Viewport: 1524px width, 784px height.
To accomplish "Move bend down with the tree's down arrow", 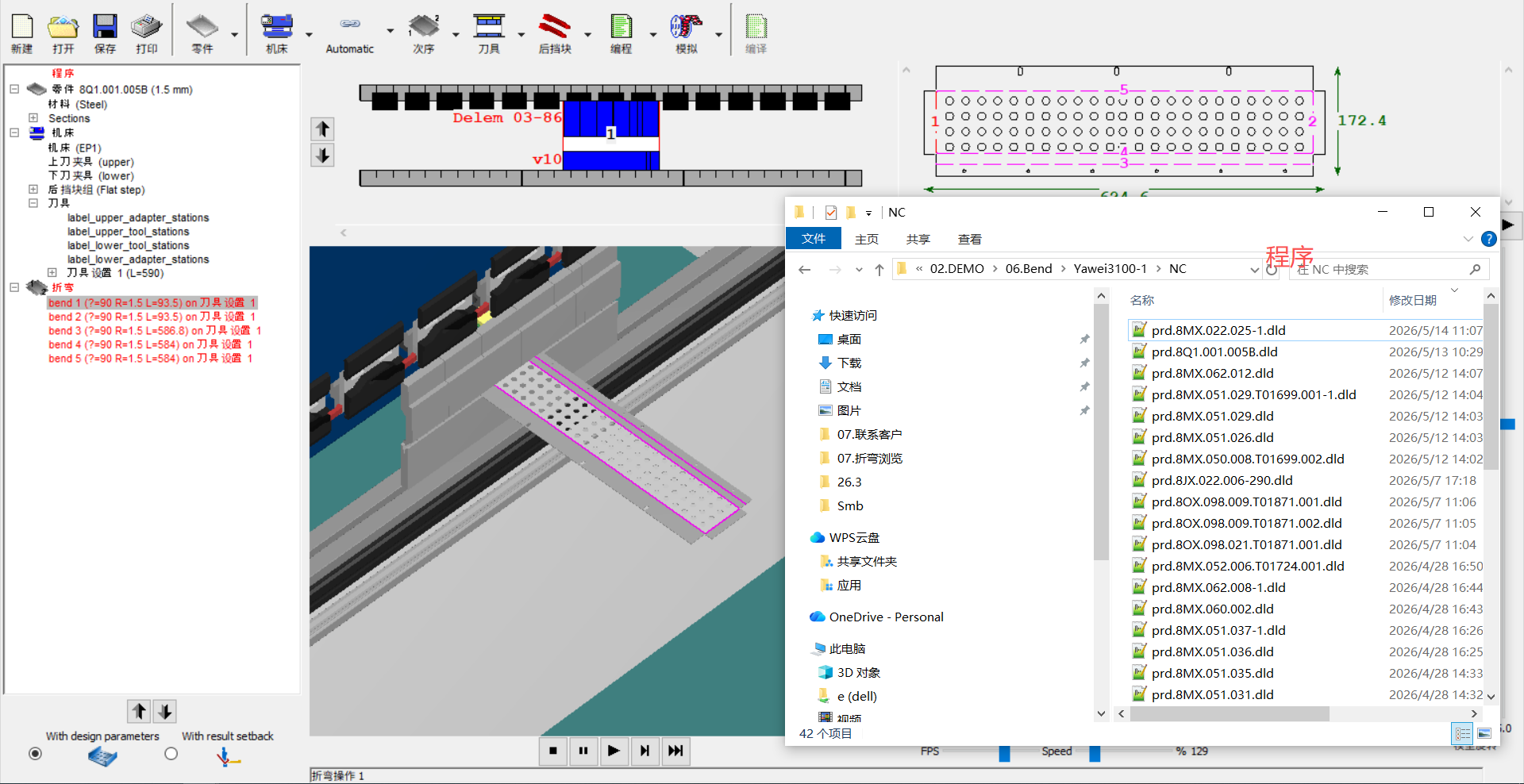I will [165, 711].
